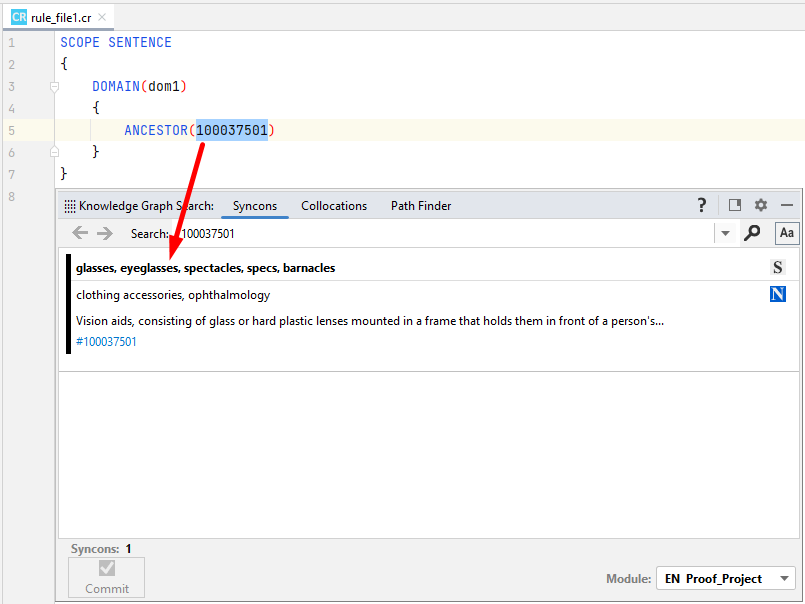805x604 pixels.
Task: Toggle the Aa match case option
Action: [787, 233]
